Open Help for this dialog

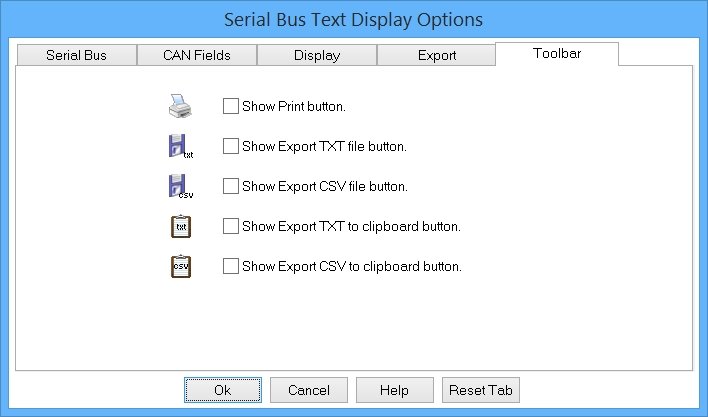tap(395, 390)
